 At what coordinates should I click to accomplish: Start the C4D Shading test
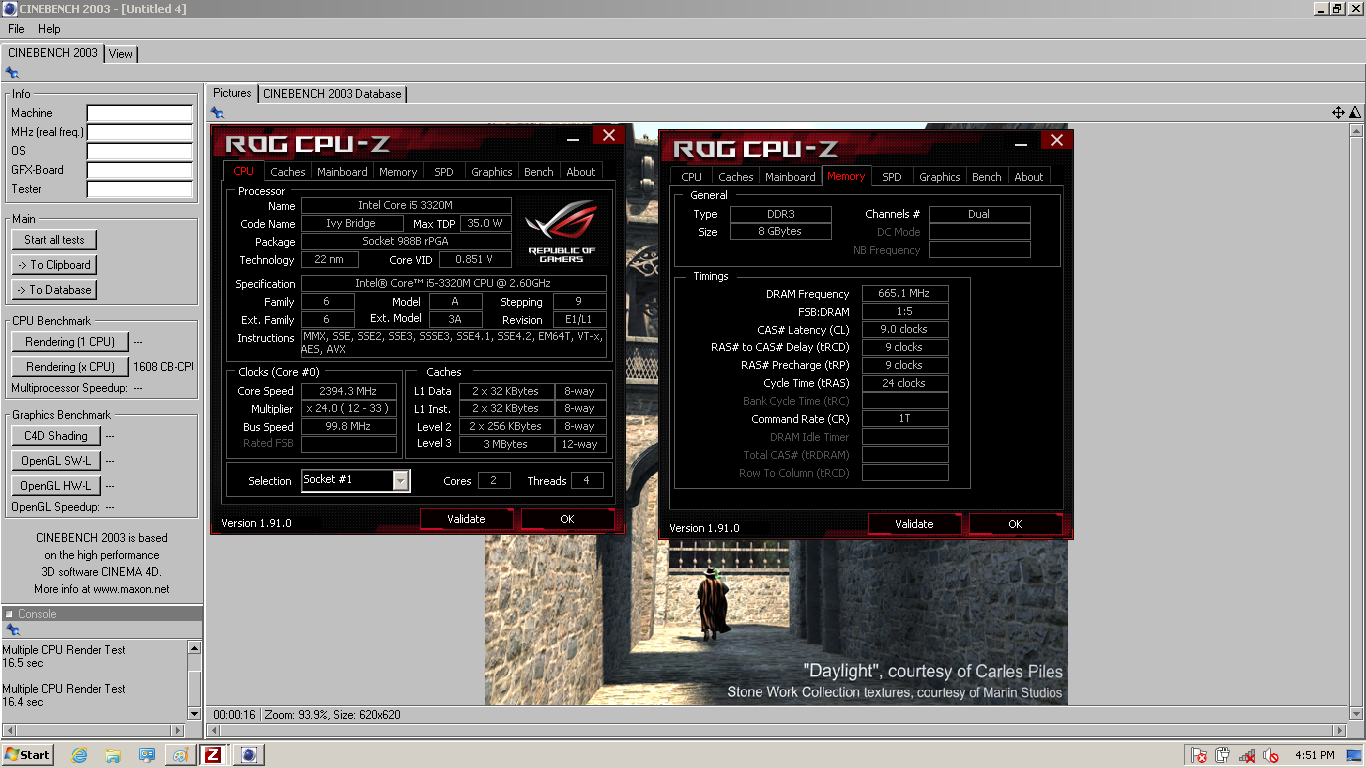pyautogui.click(x=56, y=436)
